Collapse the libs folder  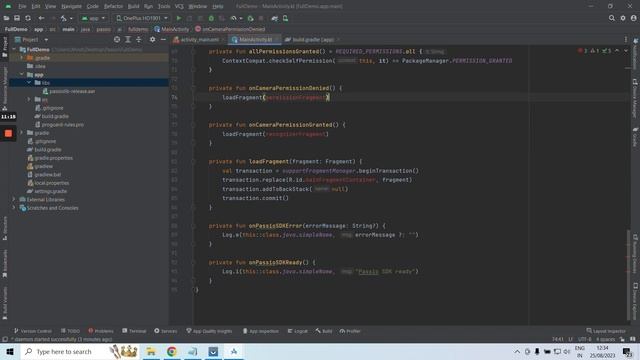(29, 83)
